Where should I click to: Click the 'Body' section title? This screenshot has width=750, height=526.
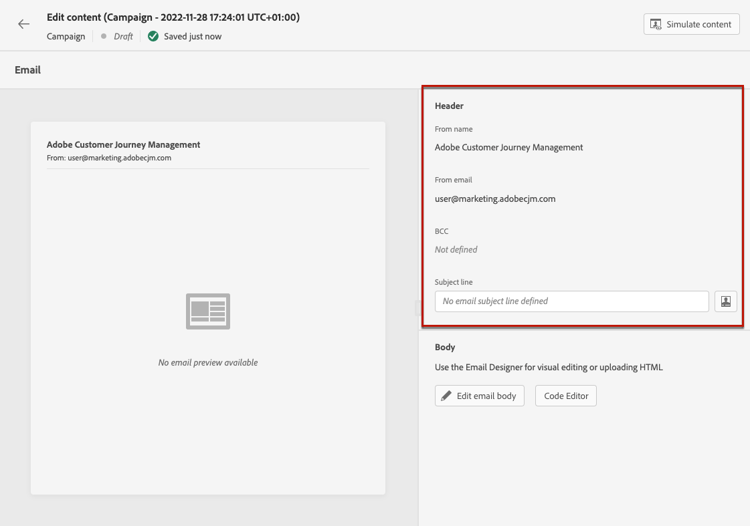click(445, 347)
